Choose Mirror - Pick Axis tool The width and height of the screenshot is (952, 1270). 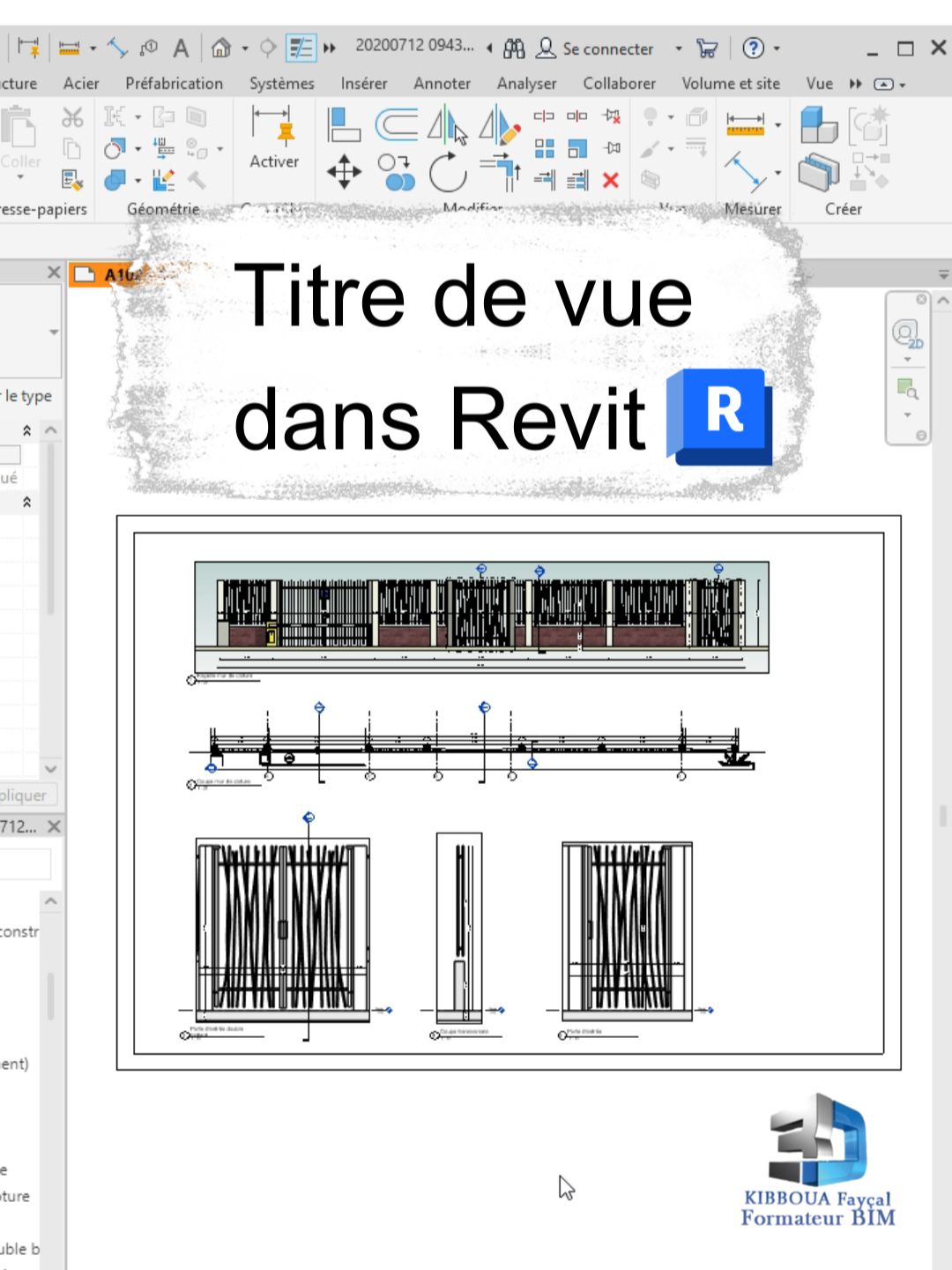(x=448, y=124)
